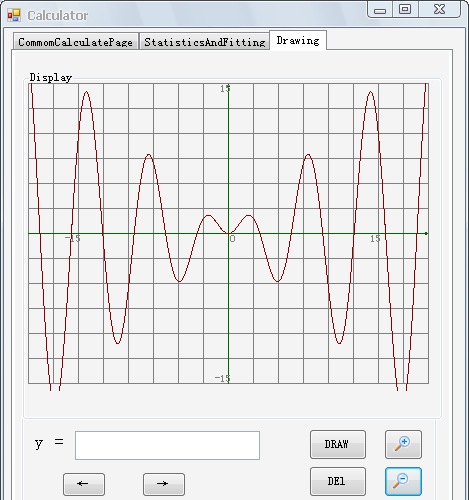Focus the y = equation input field

coord(167,445)
